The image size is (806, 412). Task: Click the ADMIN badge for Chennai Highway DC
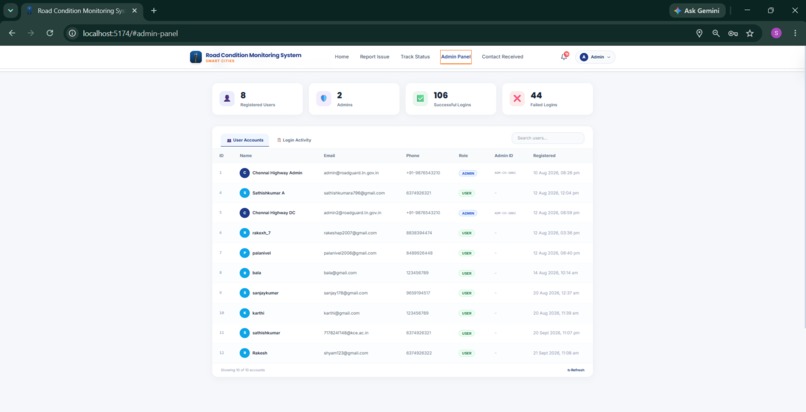[x=468, y=213]
